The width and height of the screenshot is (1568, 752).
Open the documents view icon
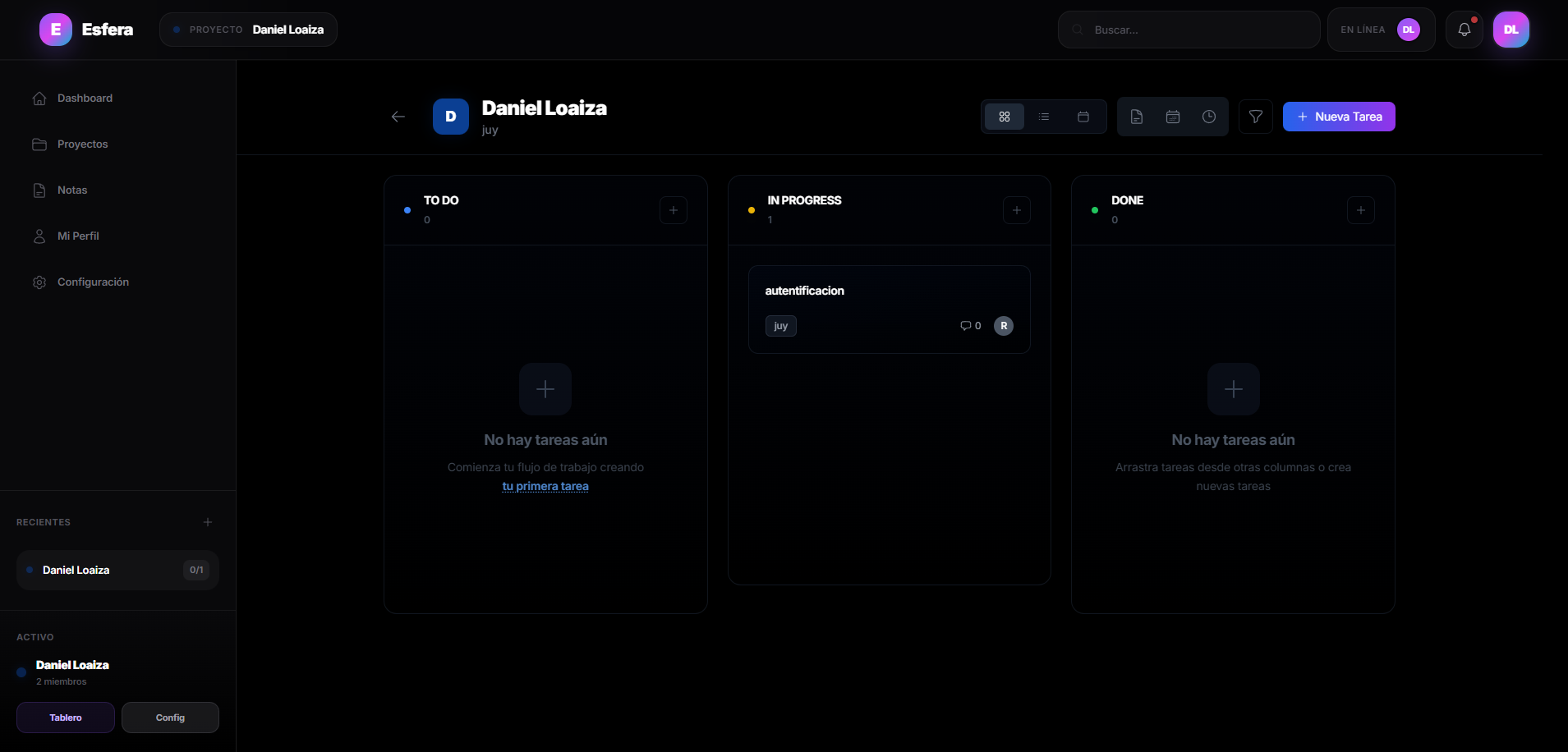click(x=1137, y=117)
